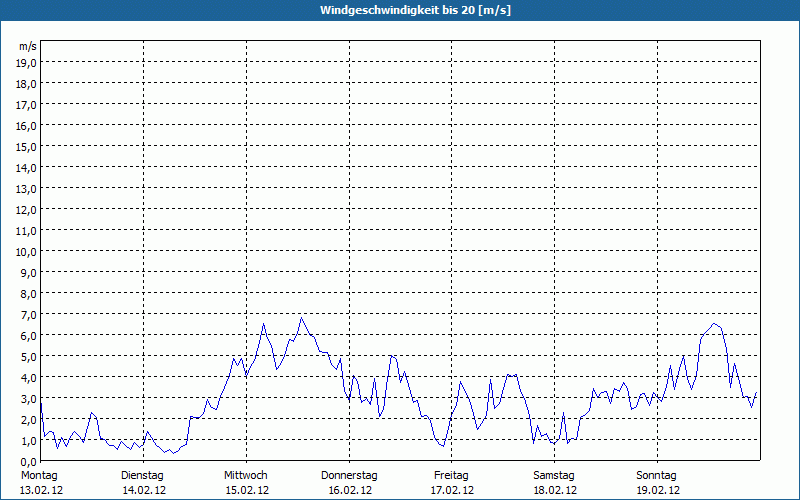The height and width of the screenshot is (500, 800).
Task: Click the '7,0' y-axis label
Action: coord(29,315)
